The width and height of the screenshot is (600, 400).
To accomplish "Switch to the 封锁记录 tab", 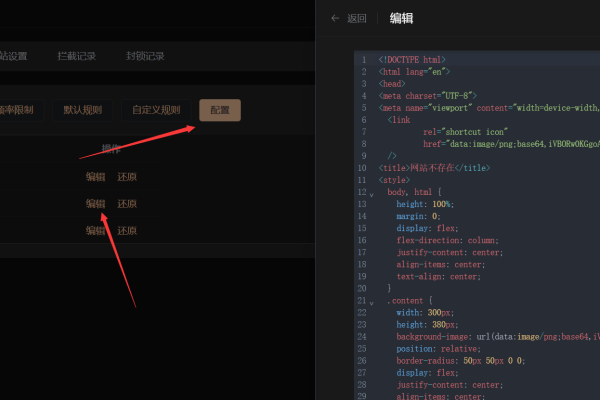I will click(145, 56).
